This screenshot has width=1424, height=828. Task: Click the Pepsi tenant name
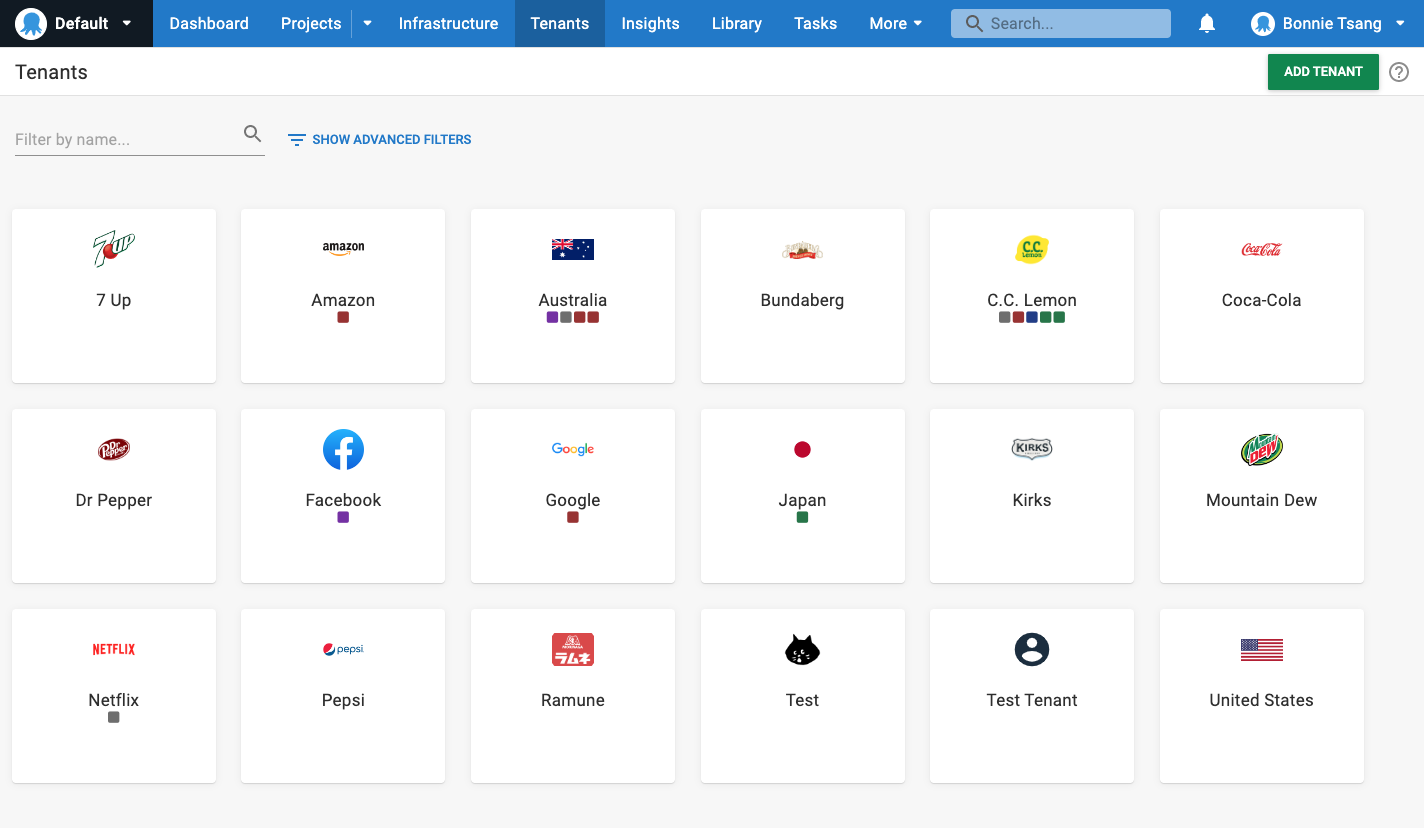(x=343, y=700)
